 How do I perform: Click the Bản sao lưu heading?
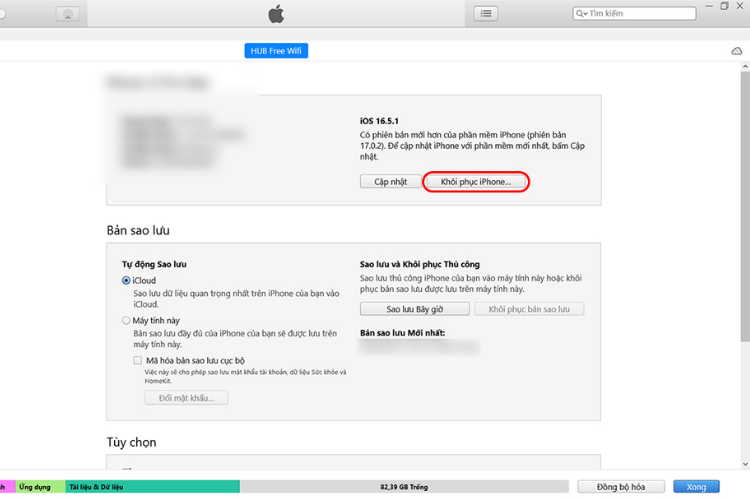[x=138, y=231]
